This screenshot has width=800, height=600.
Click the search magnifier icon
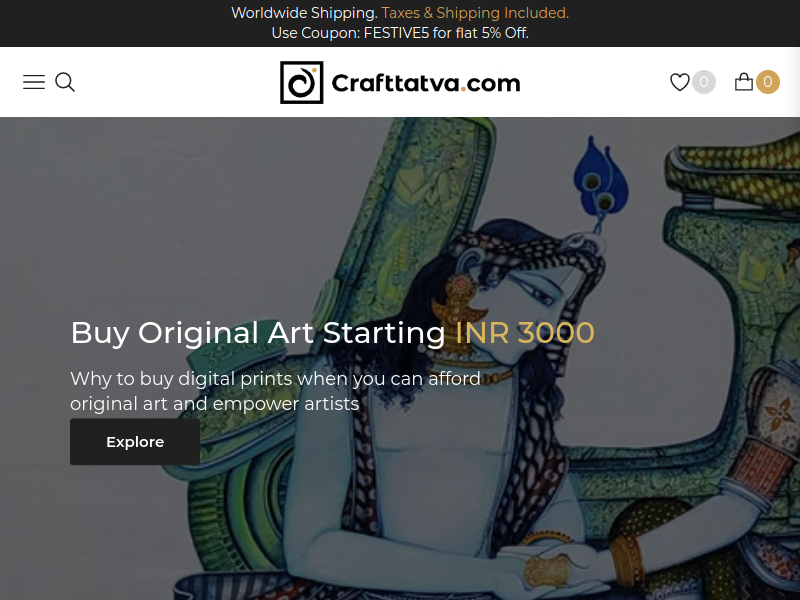tap(65, 82)
